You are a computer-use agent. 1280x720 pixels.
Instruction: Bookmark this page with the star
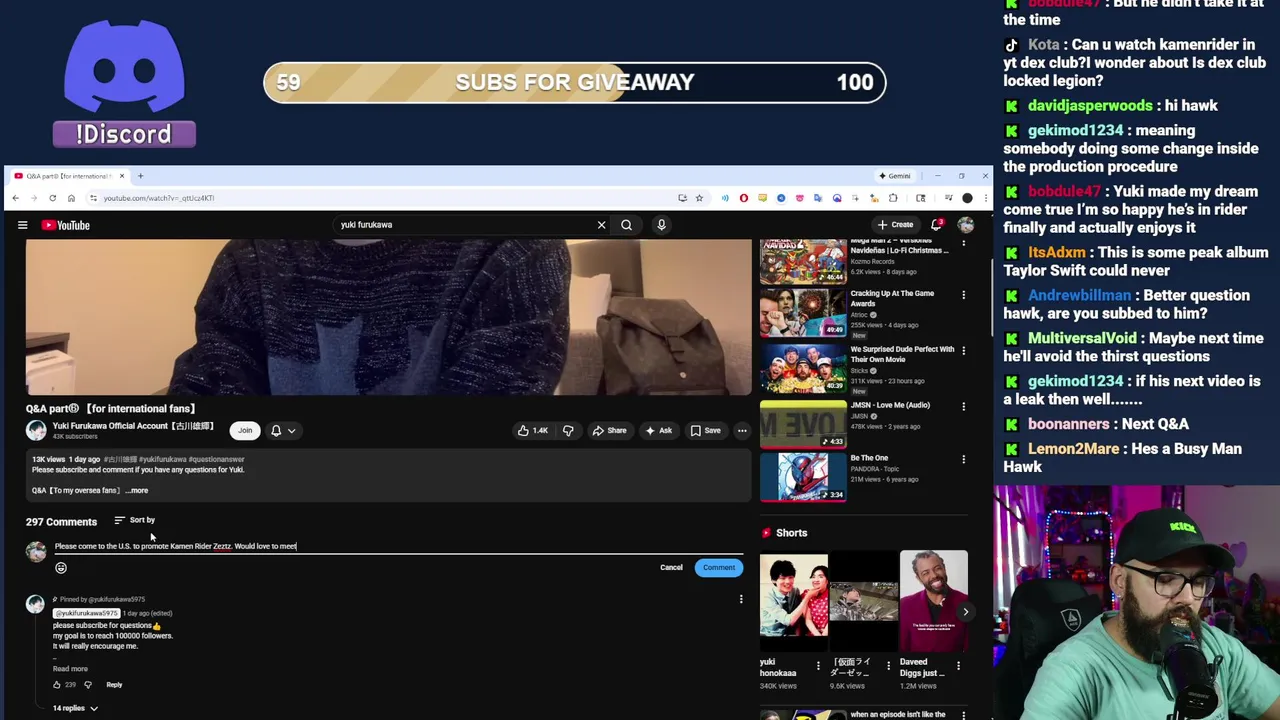[699, 198]
